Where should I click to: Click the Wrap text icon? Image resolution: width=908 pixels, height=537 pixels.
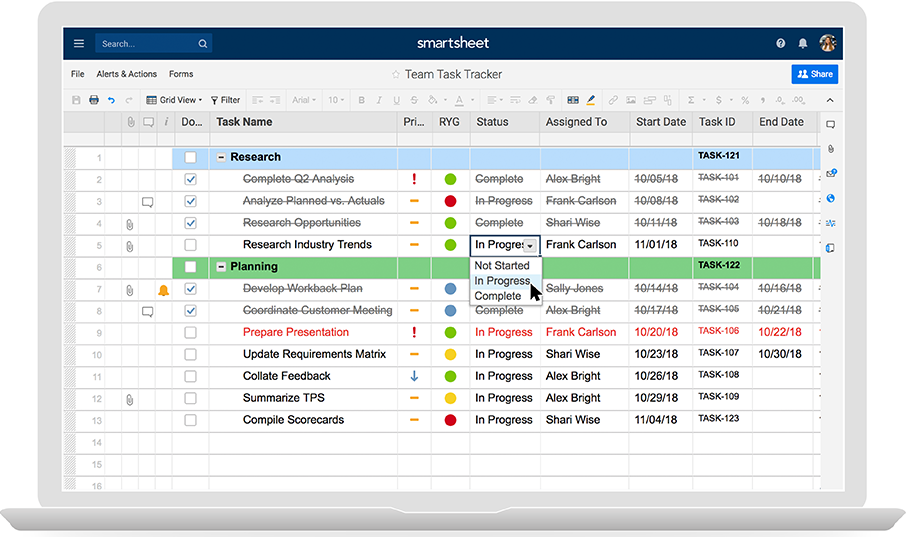click(x=515, y=100)
